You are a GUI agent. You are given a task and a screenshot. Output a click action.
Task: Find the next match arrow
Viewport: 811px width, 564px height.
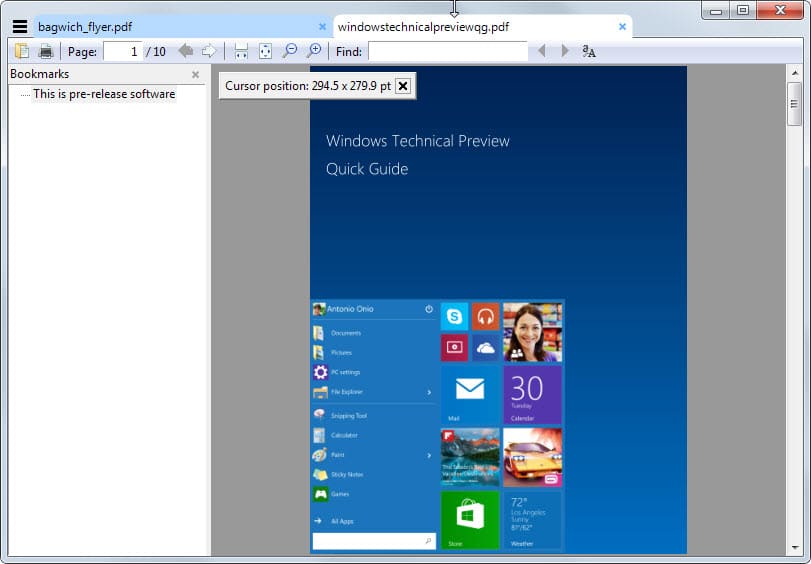pos(565,51)
